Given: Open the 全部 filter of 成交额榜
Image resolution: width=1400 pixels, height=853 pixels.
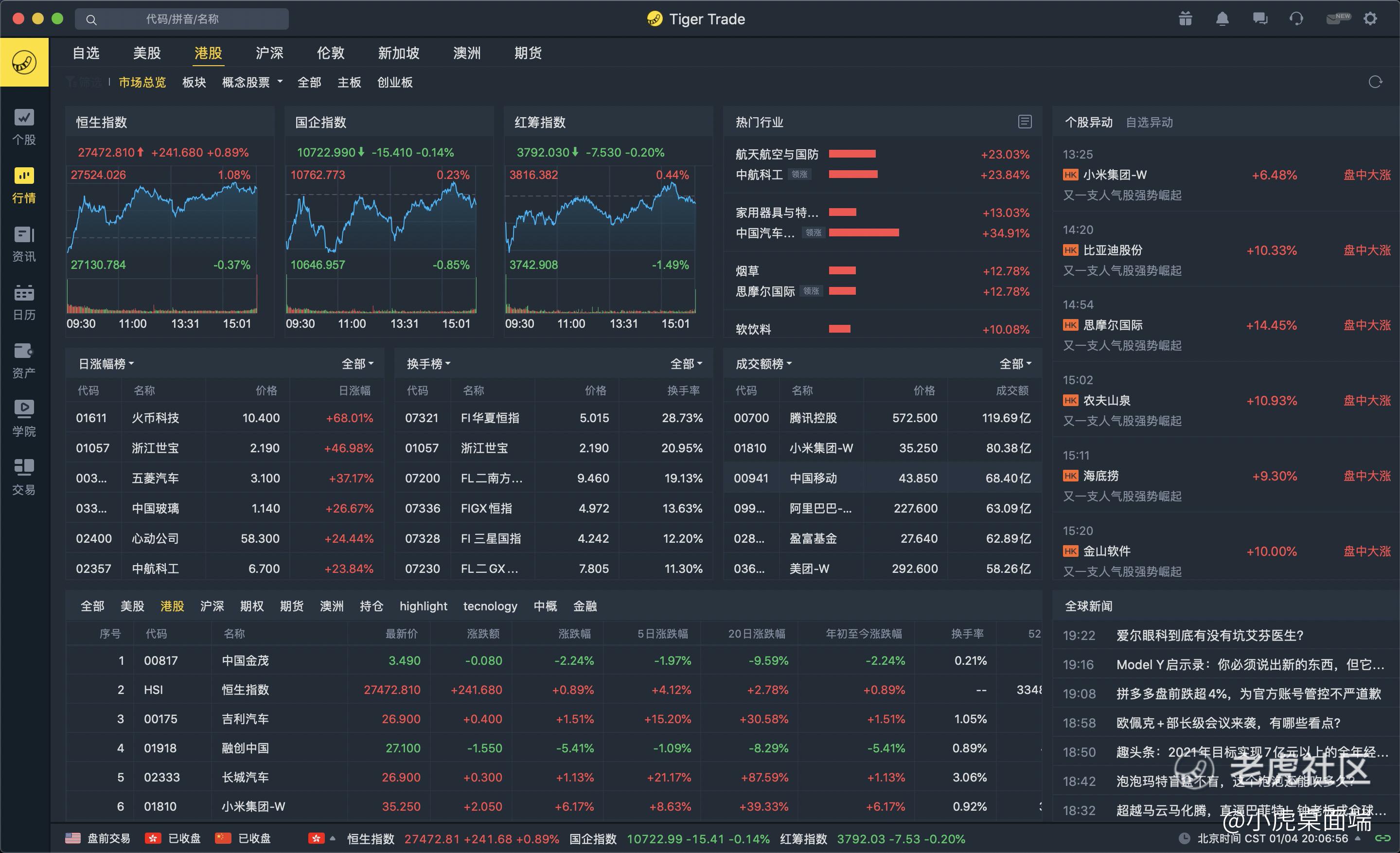Looking at the screenshot, I should pyautogui.click(x=1015, y=364).
